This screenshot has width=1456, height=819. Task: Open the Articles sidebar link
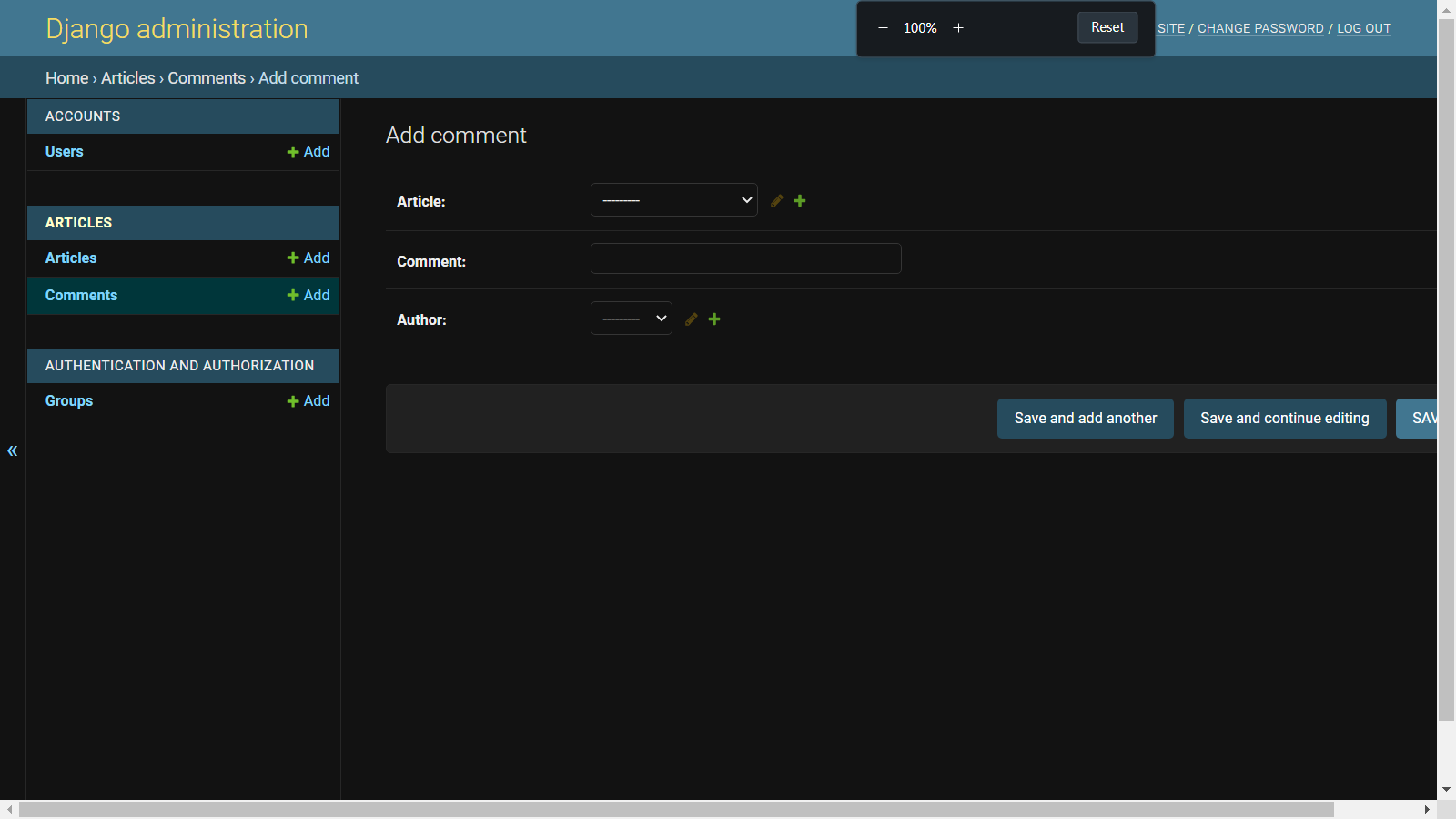click(x=71, y=258)
